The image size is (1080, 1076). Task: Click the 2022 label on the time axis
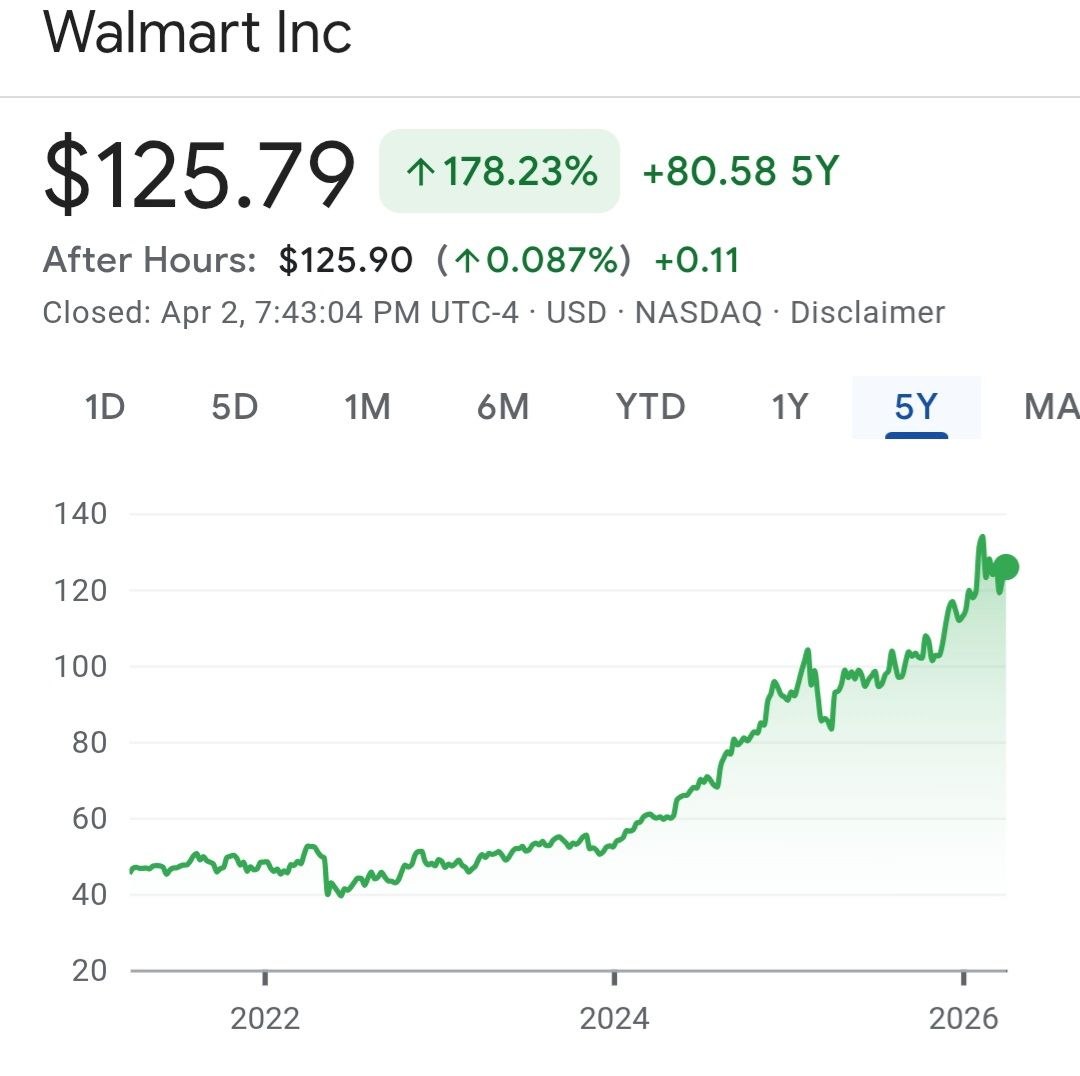point(265,1018)
